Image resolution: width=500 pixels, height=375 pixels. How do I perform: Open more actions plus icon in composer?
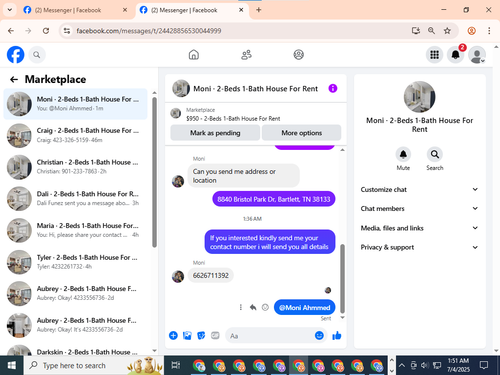[x=173, y=335]
